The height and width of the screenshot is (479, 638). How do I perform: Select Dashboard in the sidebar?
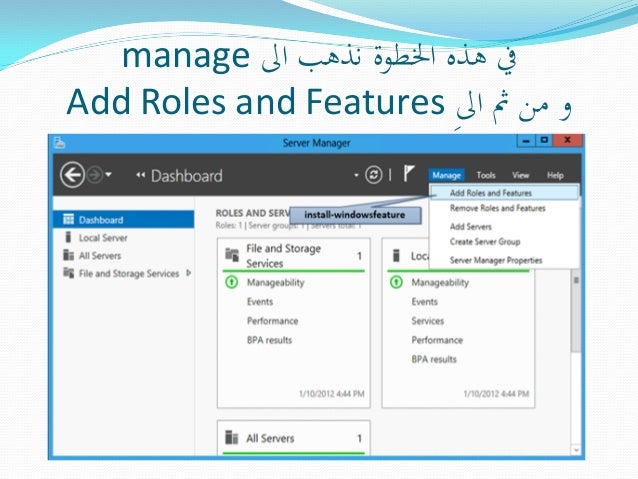click(124, 220)
